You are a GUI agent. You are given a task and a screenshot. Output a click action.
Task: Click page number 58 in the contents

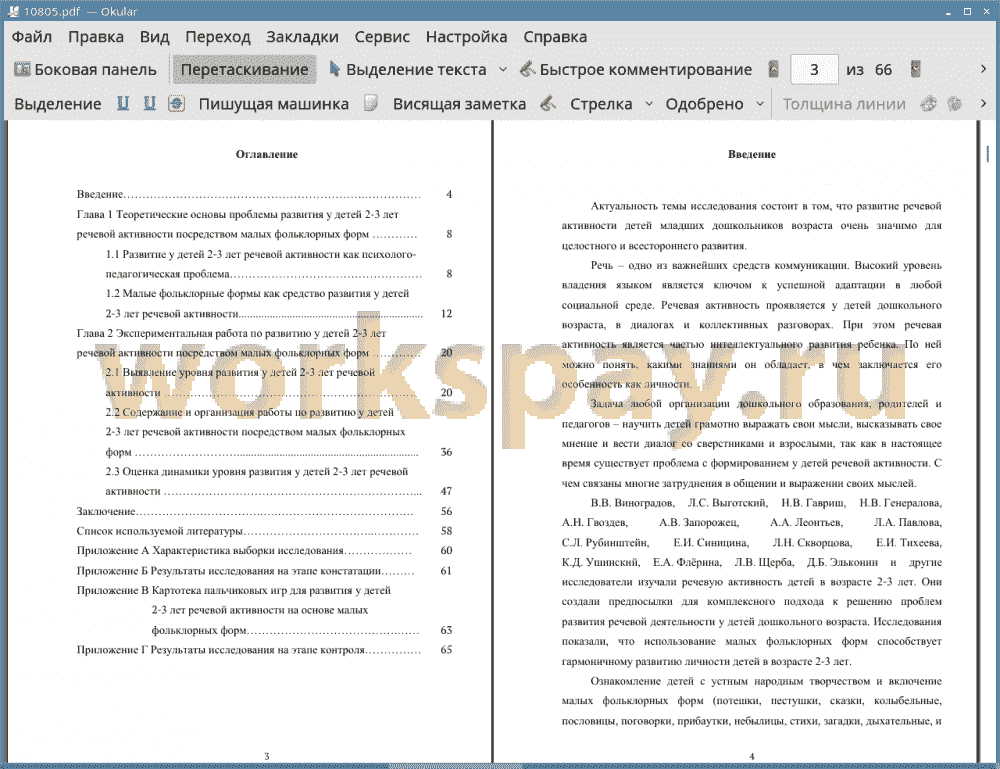pos(446,531)
